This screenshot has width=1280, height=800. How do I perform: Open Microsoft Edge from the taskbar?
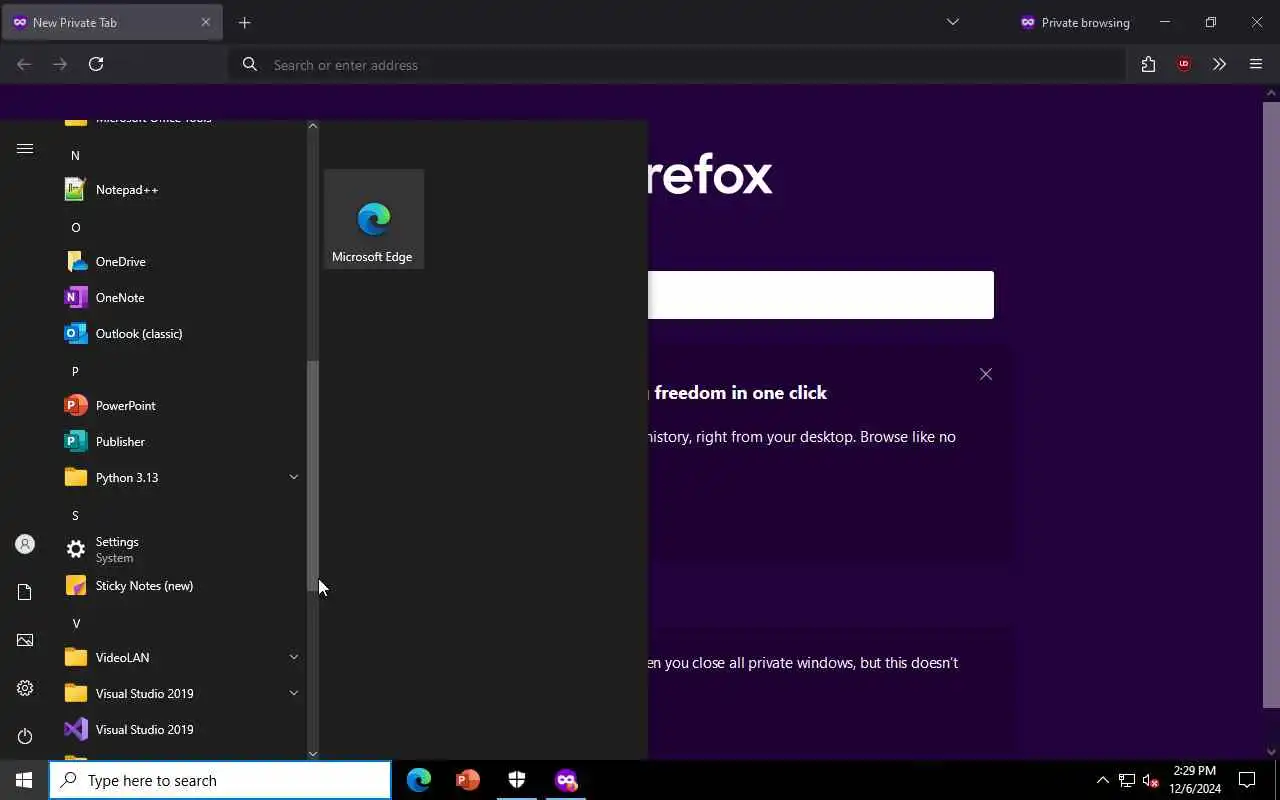(x=419, y=780)
